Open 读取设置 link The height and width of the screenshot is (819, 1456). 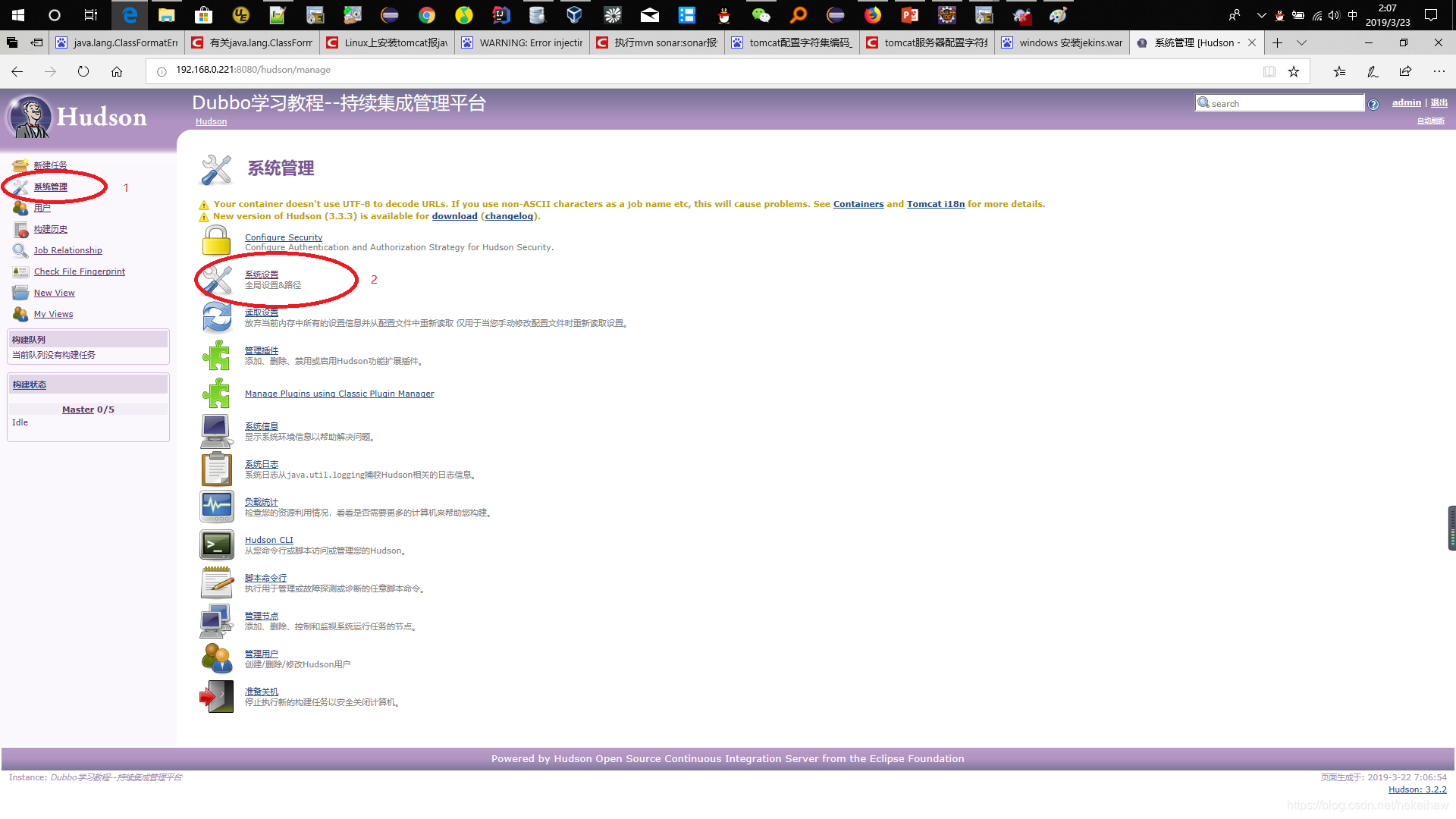pyautogui.click(x=262, y=312)
